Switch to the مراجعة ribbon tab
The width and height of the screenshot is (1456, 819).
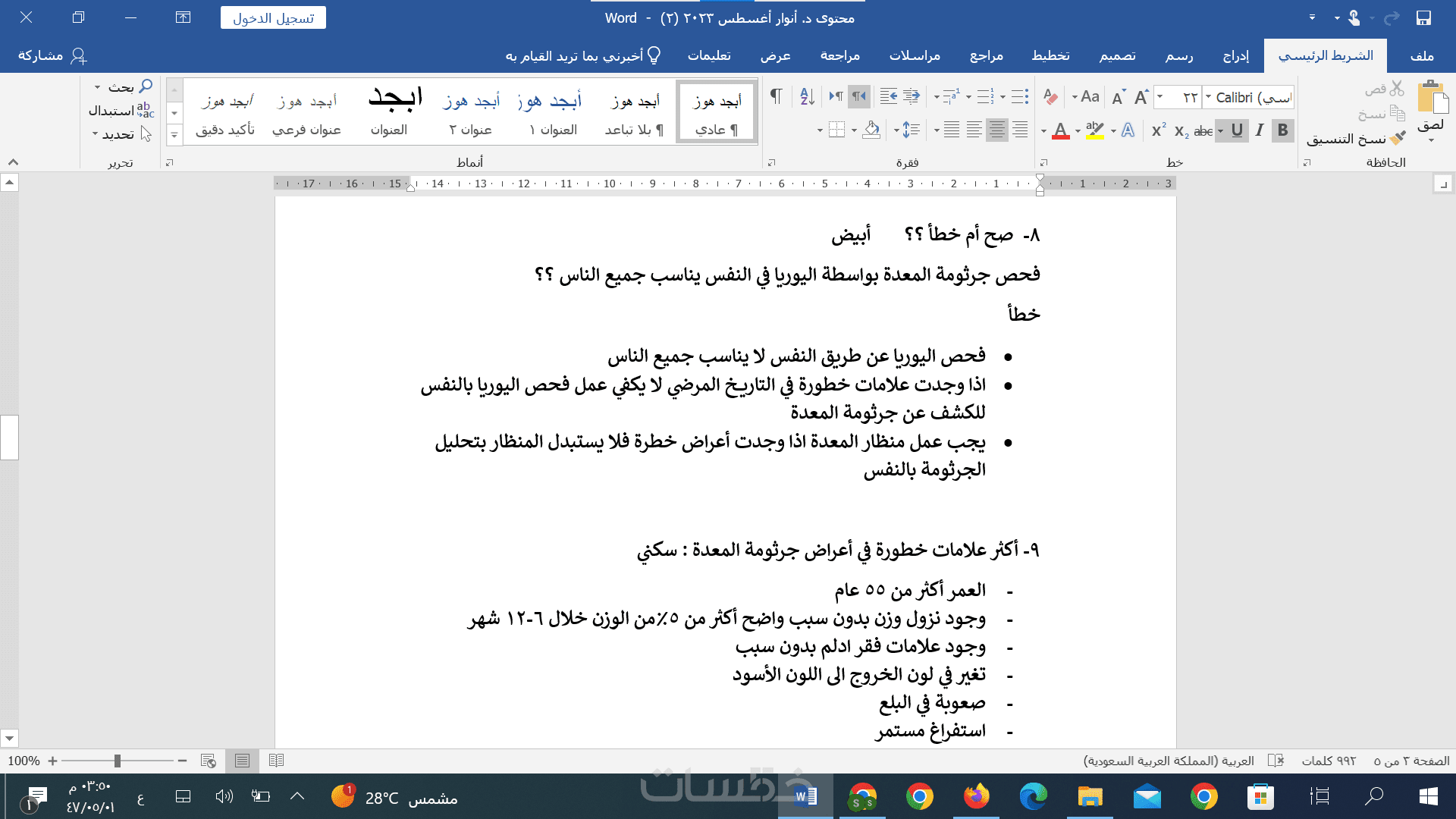pos(839,55)
